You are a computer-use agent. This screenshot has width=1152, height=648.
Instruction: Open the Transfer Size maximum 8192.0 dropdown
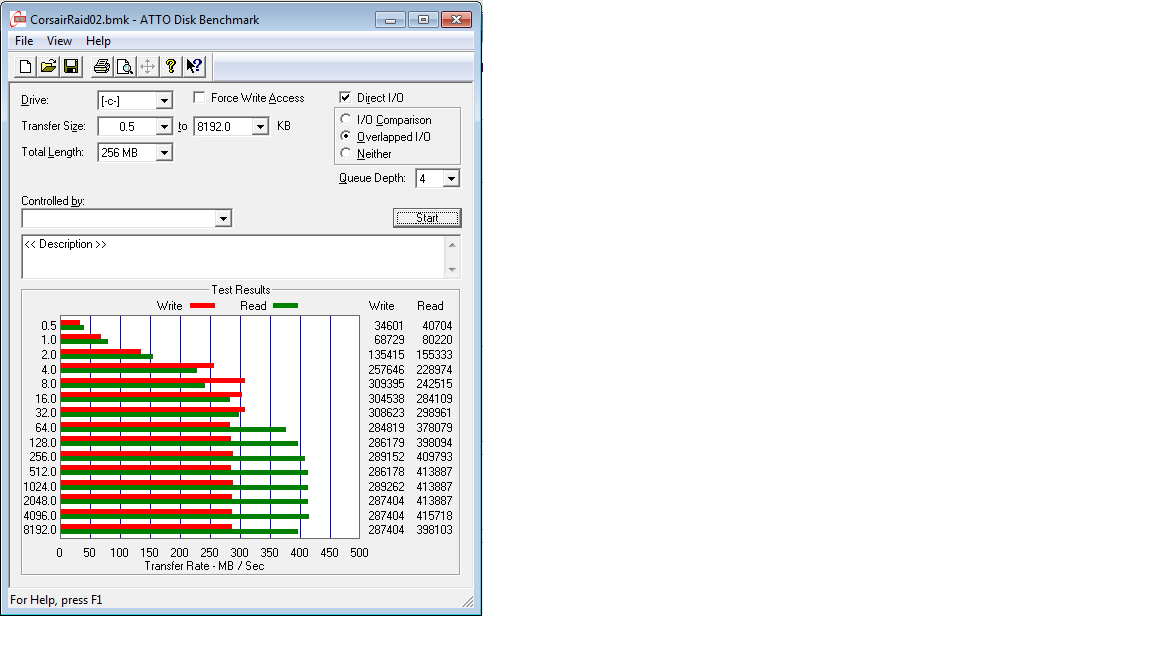pos(260,126)
